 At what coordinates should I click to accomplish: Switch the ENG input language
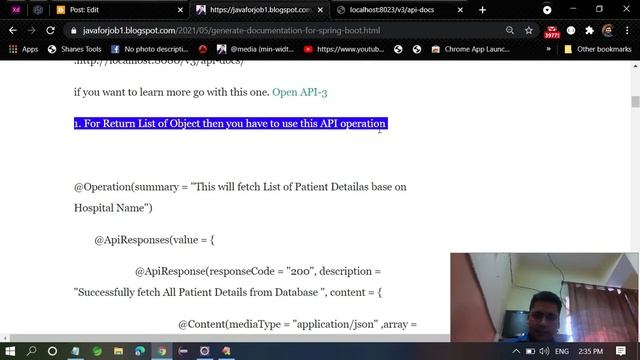[562, 351]
